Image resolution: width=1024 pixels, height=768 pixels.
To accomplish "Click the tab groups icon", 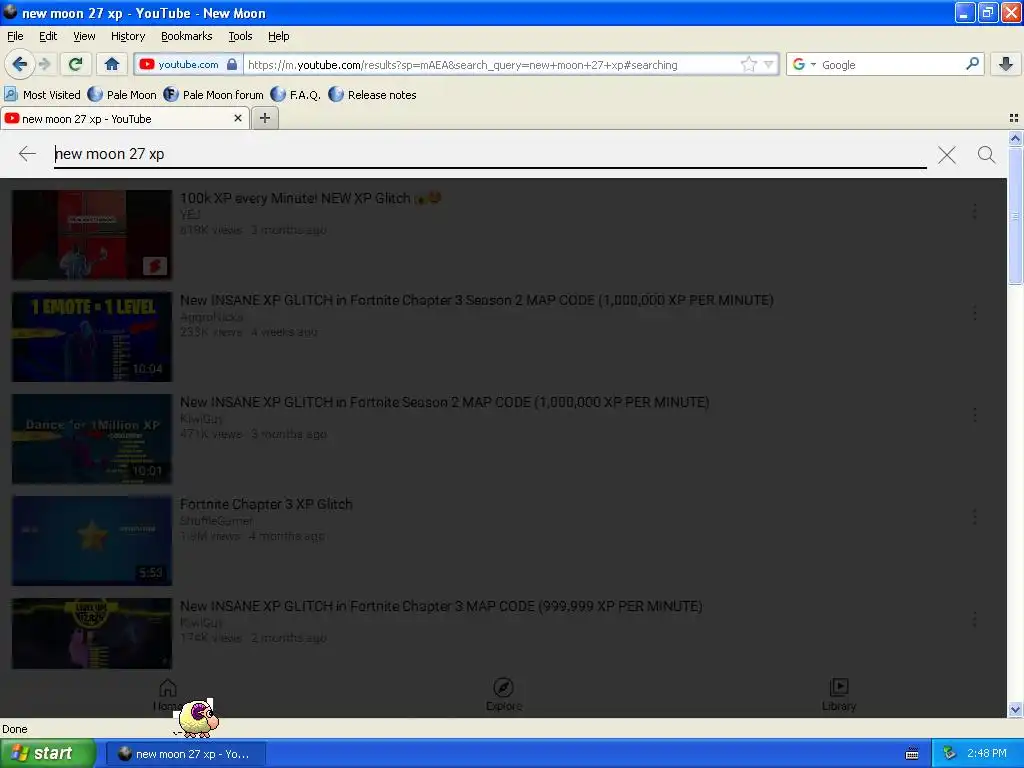I will tap(1014, 118).
